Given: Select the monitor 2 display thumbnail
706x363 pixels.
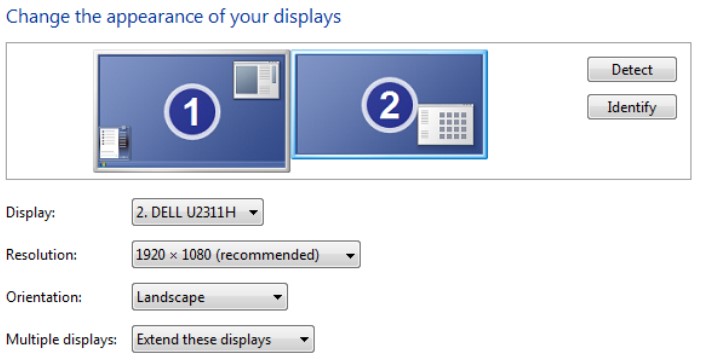Looking at the screenshot, I should coord(389,104).
